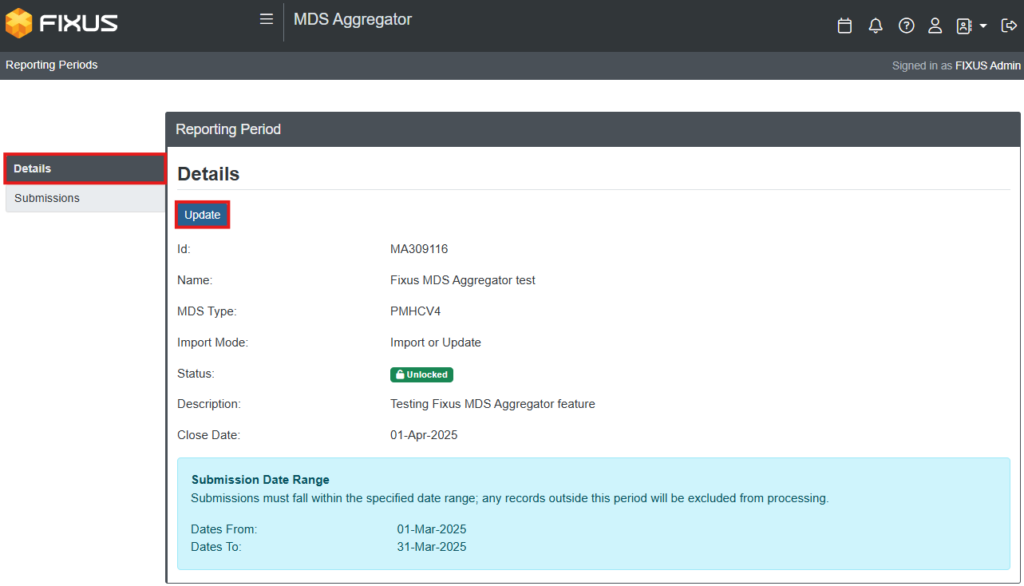This screenshot has width=1024, height=586.
Task: Click the Update button
Action: tap(202, 215)
